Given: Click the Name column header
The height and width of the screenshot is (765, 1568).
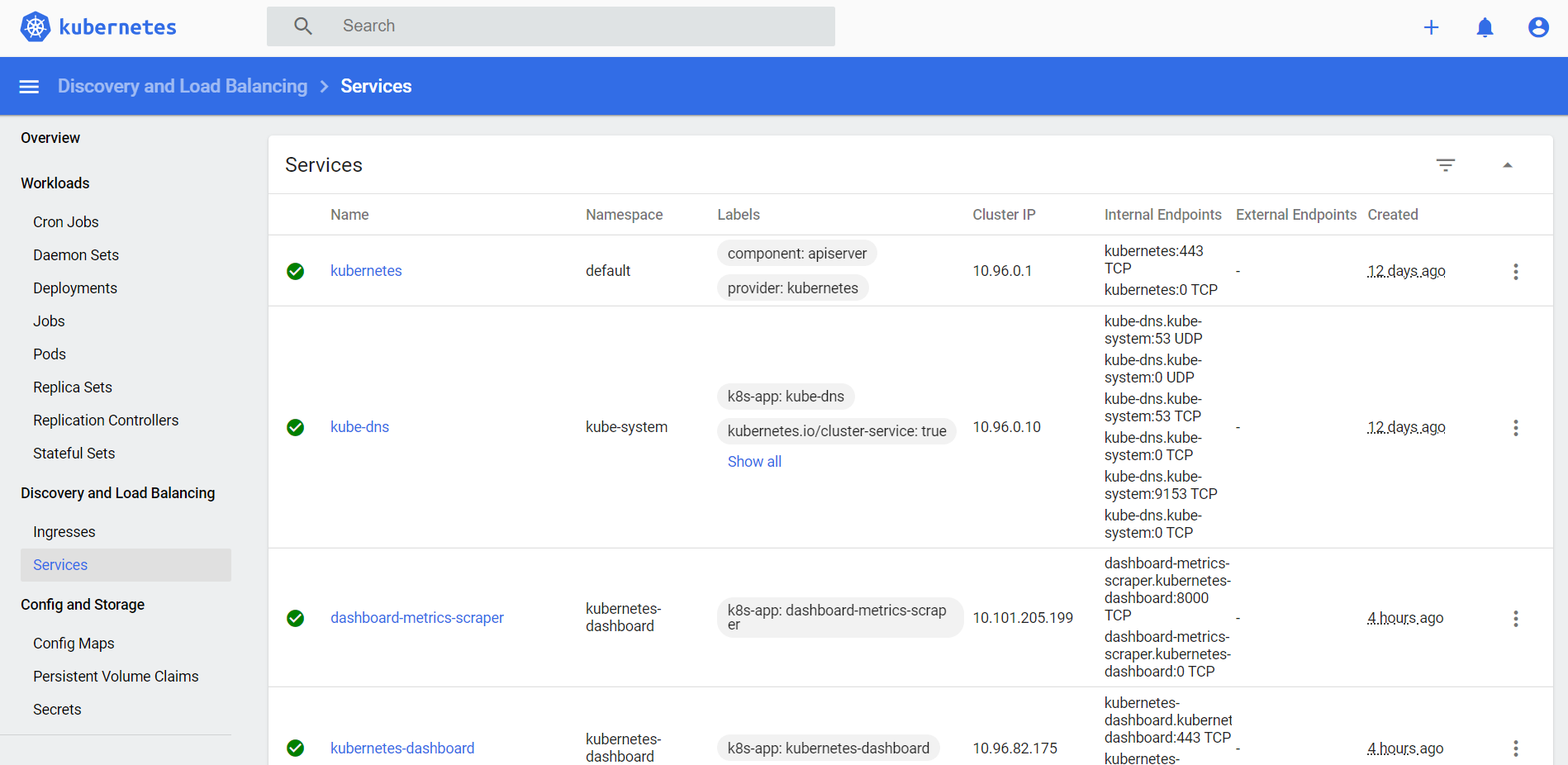Looking at the screenshot, I should (349, 215).
